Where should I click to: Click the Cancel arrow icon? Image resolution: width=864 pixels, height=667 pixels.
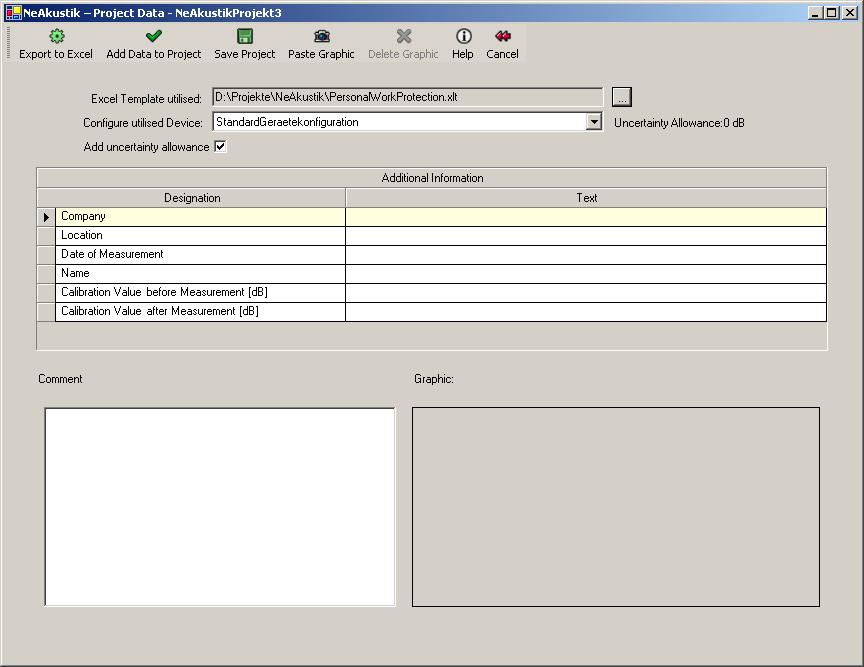[x=502, y=37]
